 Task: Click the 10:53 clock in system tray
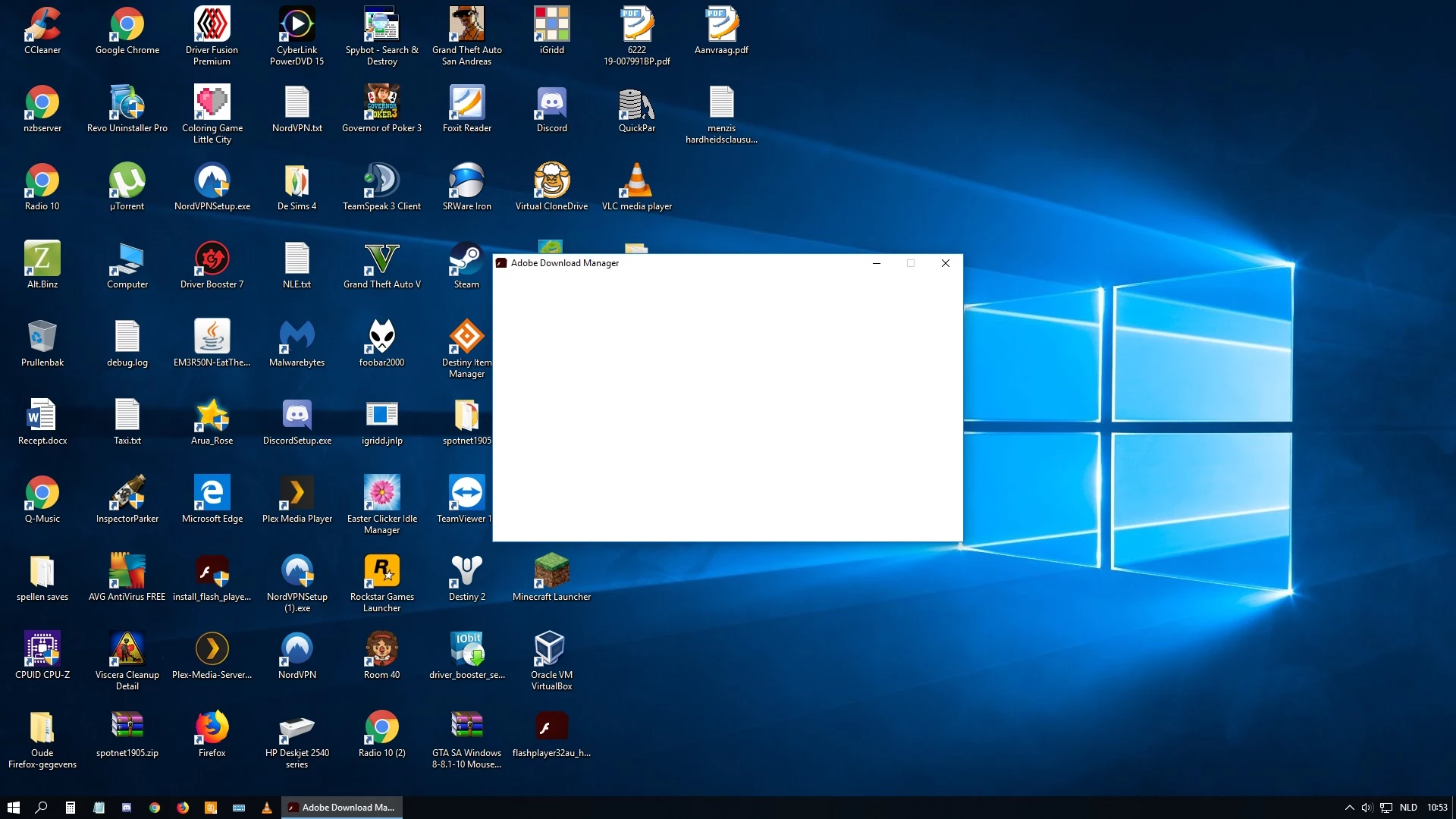point(1437,808)
